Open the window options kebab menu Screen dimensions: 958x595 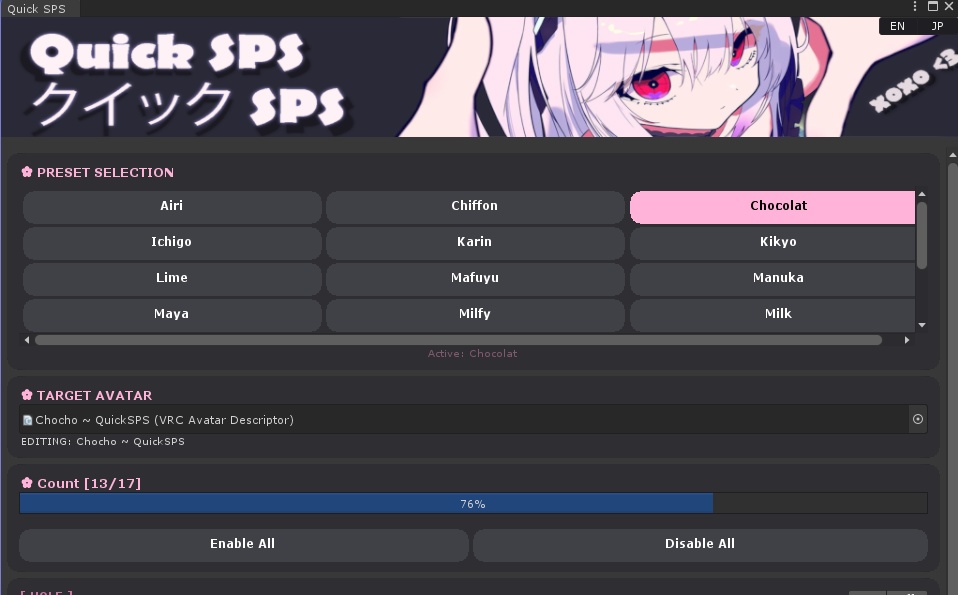point(914,7)
